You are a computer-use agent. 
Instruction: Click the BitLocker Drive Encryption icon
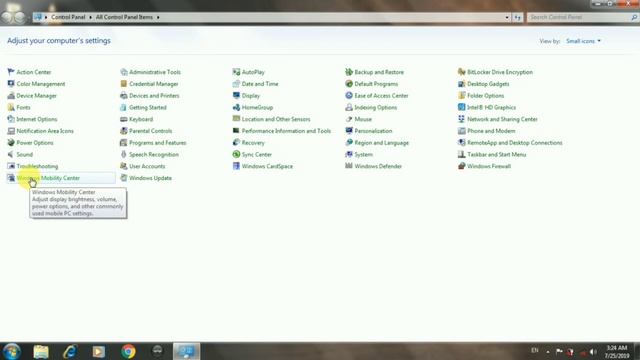(462, 72)
